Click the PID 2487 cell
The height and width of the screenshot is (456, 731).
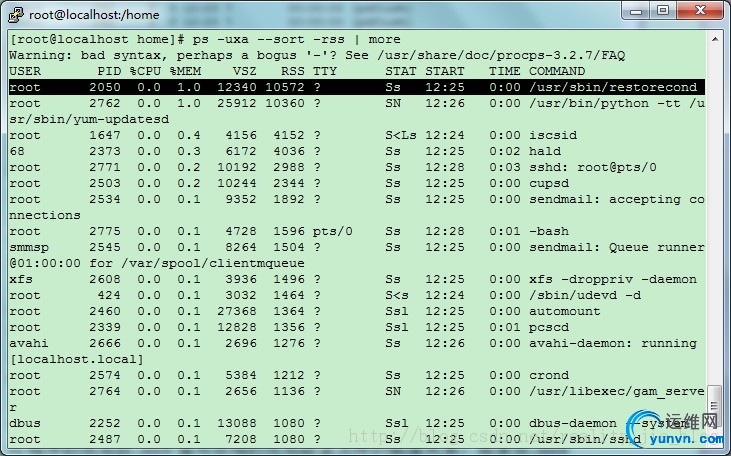point(104,439)
